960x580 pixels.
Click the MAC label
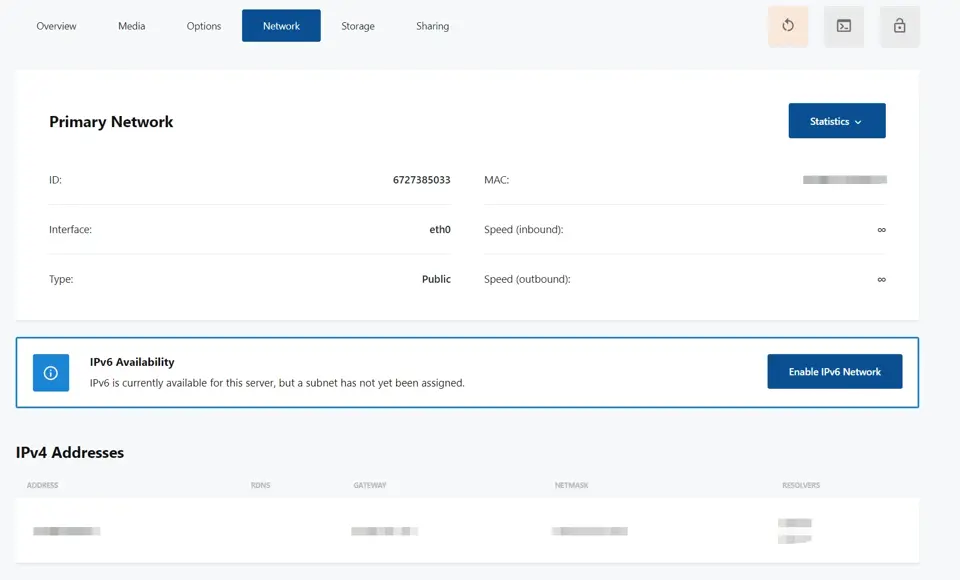click(x=497, y=180)
